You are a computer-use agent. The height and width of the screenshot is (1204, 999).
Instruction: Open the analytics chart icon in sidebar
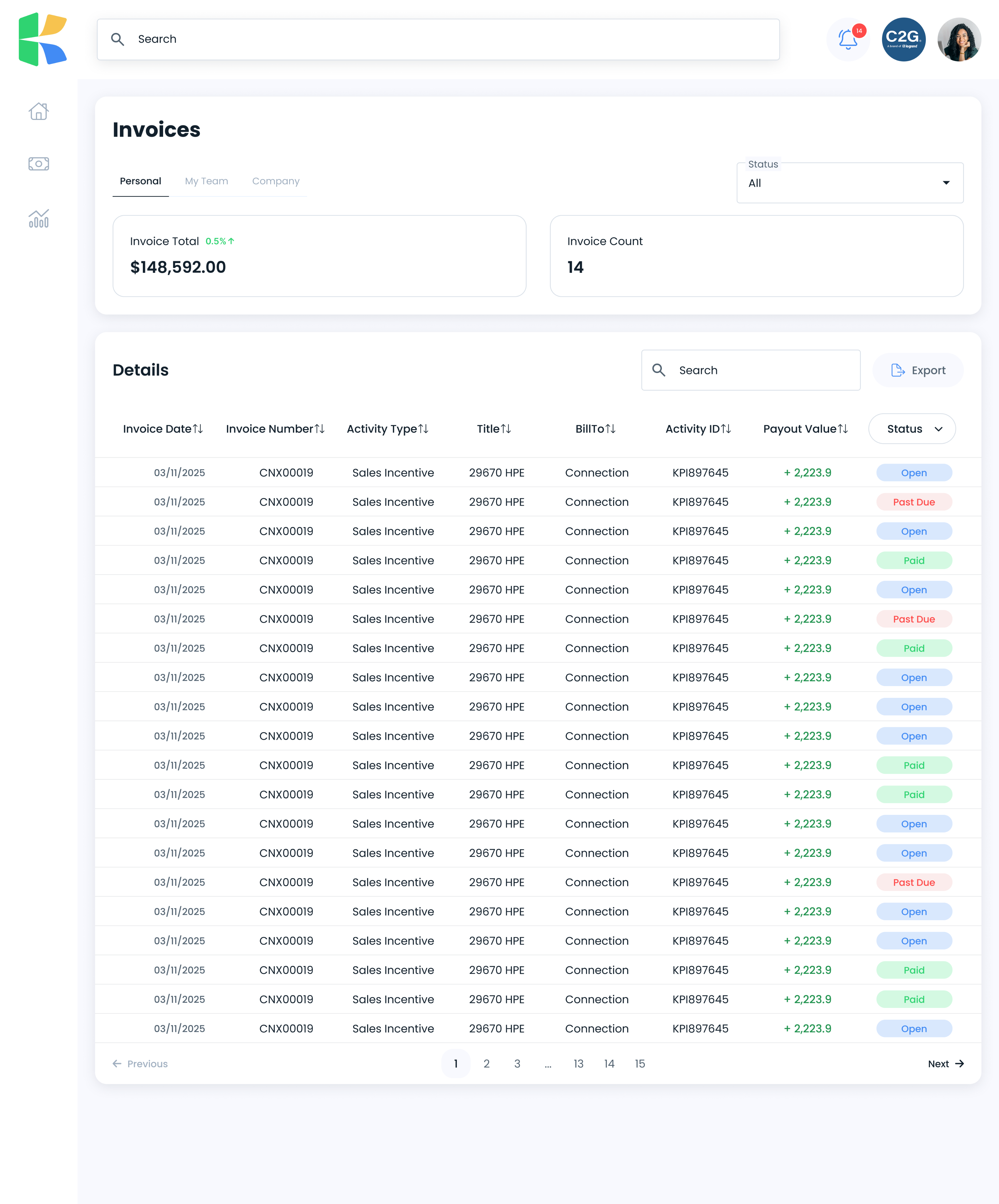click(39, 218)
